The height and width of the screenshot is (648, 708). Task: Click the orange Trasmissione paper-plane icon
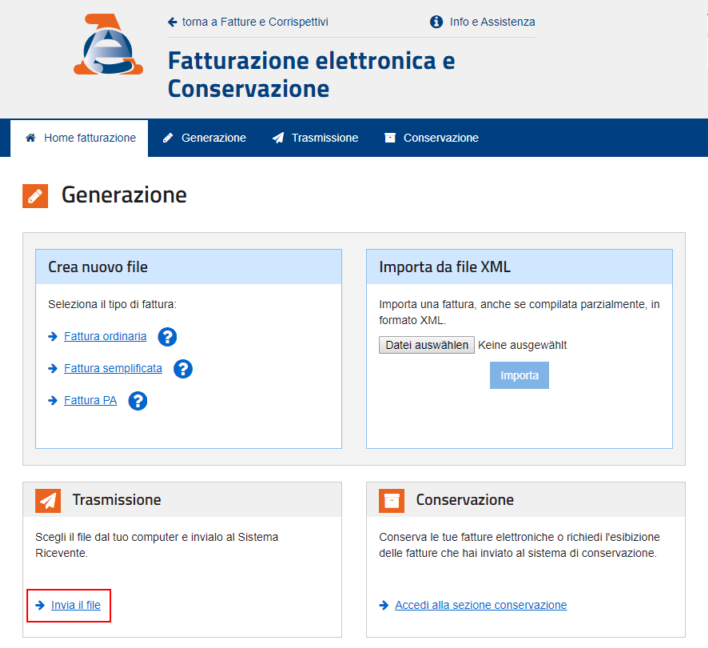[48, 500]
